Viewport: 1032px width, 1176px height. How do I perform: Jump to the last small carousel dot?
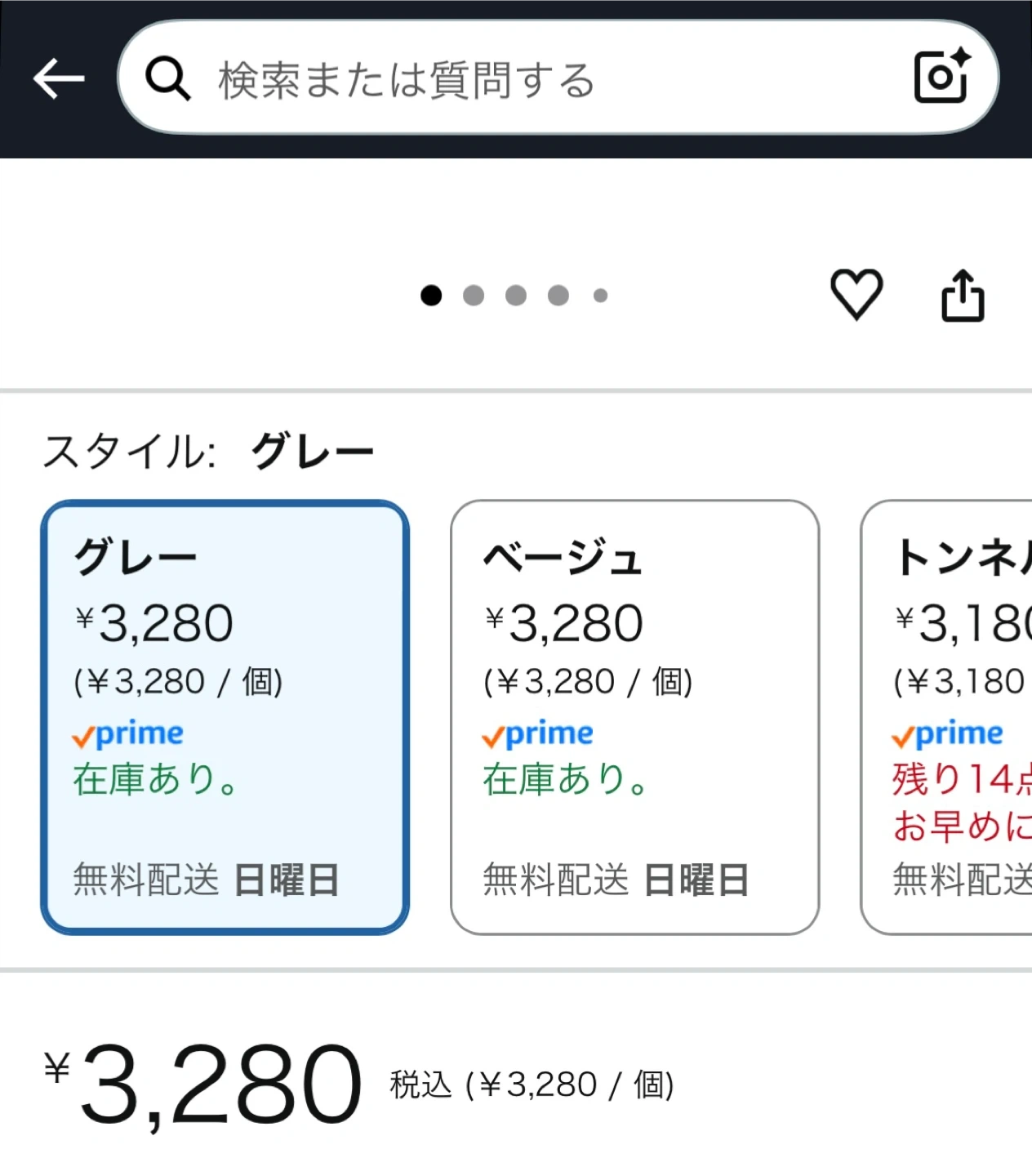601,296
